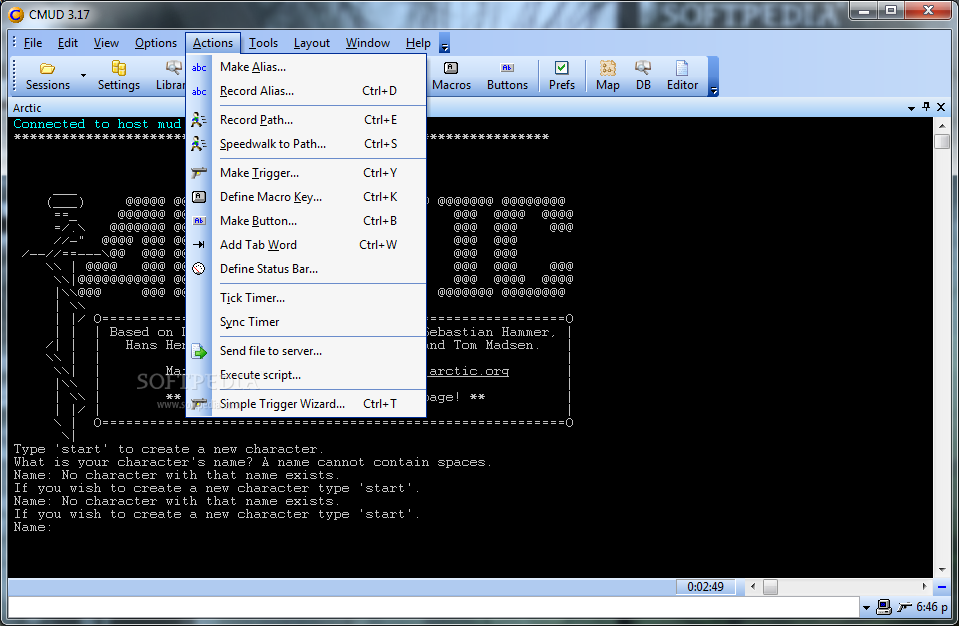Image resolution: width=959 pixels, height=626 pixels.
Task: Open the Layout menu
Action: coord(311,43)
